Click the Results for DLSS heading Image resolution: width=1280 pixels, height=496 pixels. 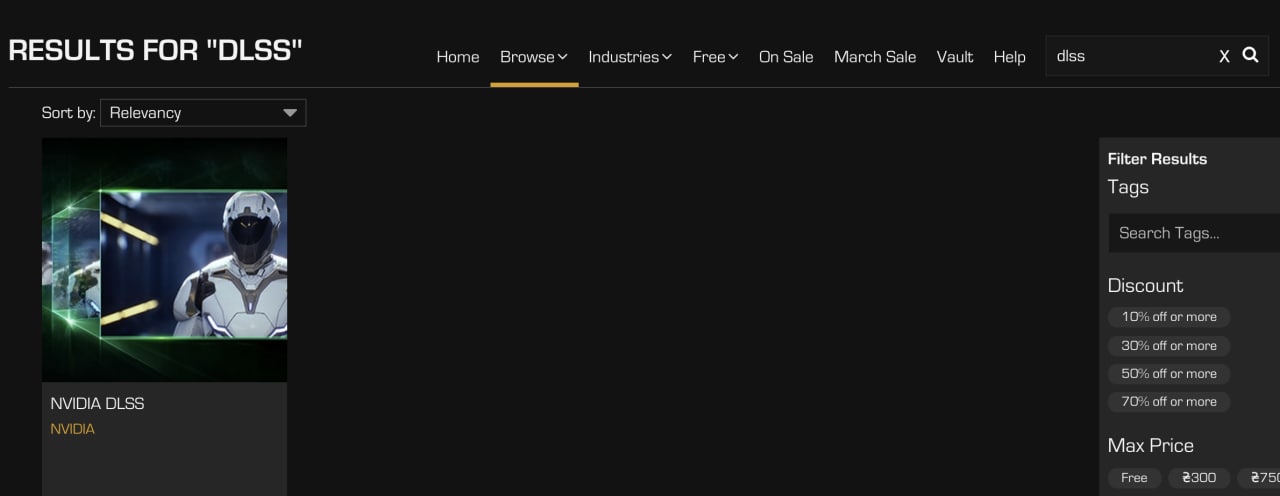click(155, 50)
